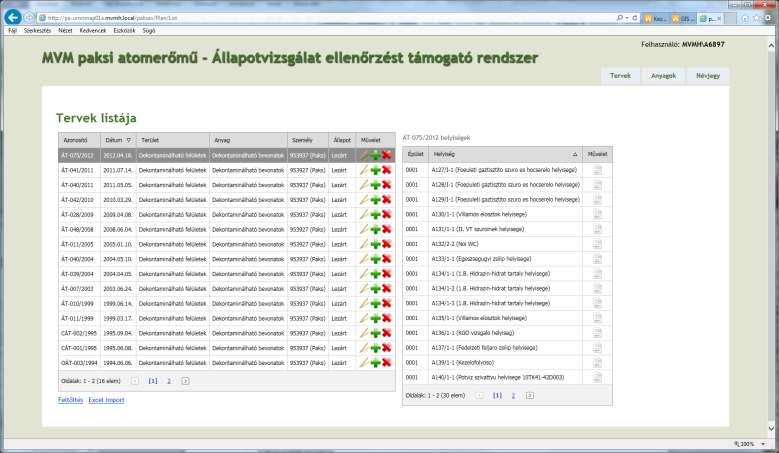
Task: Click the Excel import link
Action: click(106, 400)
